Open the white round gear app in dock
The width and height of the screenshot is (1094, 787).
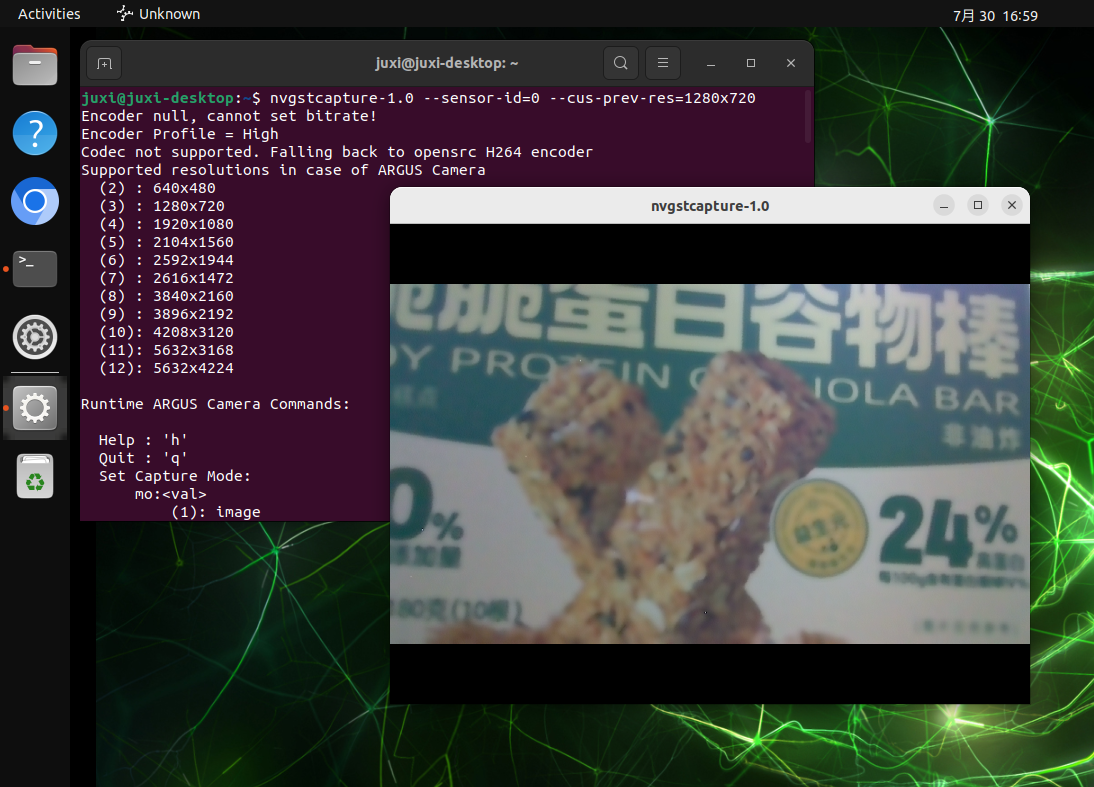tap(35, 337)
